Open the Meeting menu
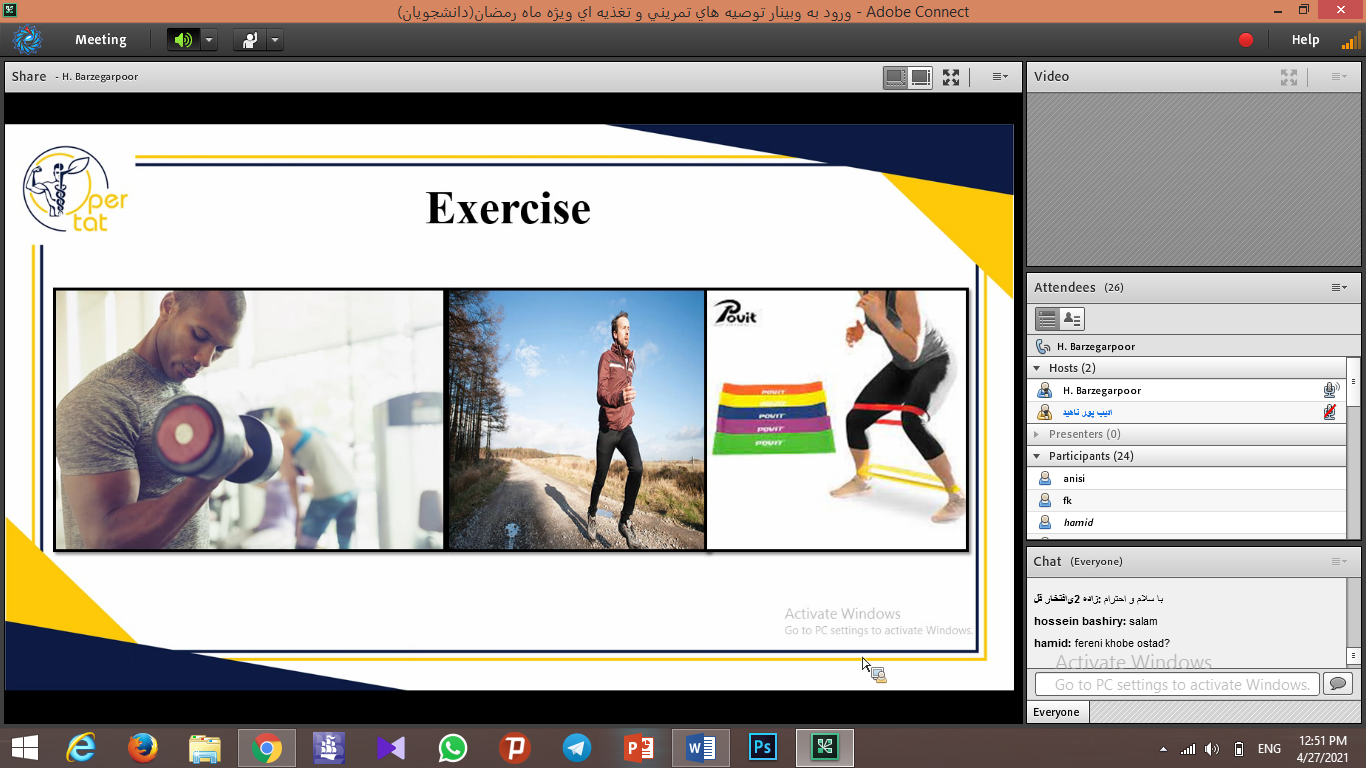This screenshot has height=768, width=1366. [x=100, y=40]
